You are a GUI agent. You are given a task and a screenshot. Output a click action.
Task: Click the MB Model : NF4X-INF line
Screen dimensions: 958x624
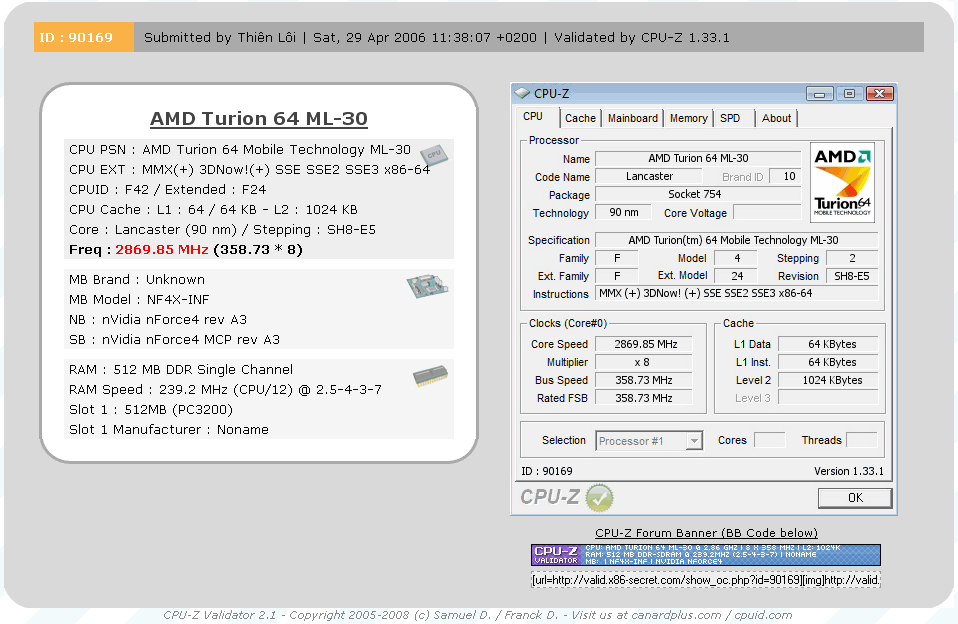click(139, 299)
